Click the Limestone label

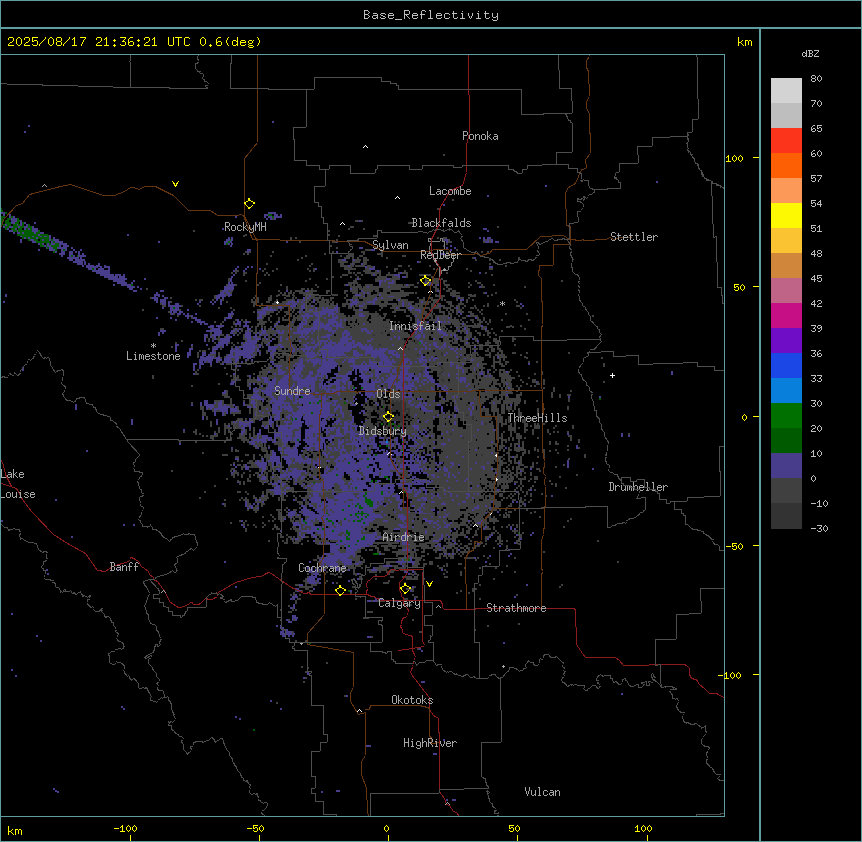[x=153, y=356]
